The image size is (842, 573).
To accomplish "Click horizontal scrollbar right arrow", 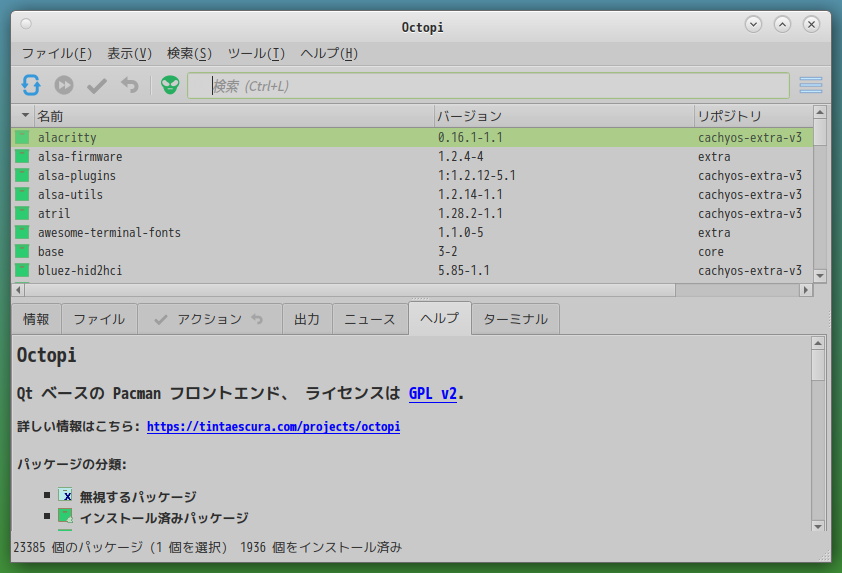I will click(x=805, y=290).
